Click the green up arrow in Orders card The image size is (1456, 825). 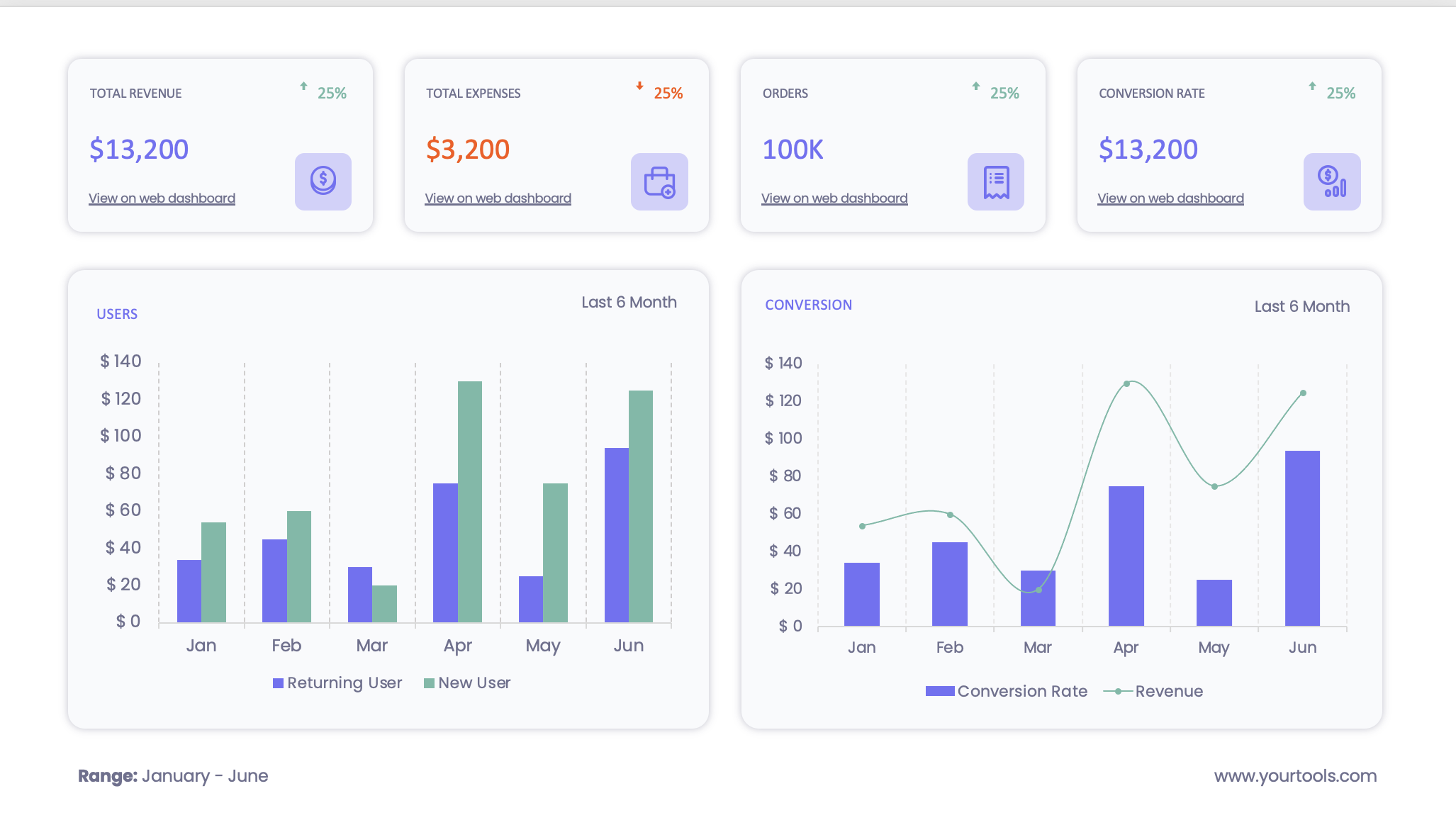[x=976, y=86]
